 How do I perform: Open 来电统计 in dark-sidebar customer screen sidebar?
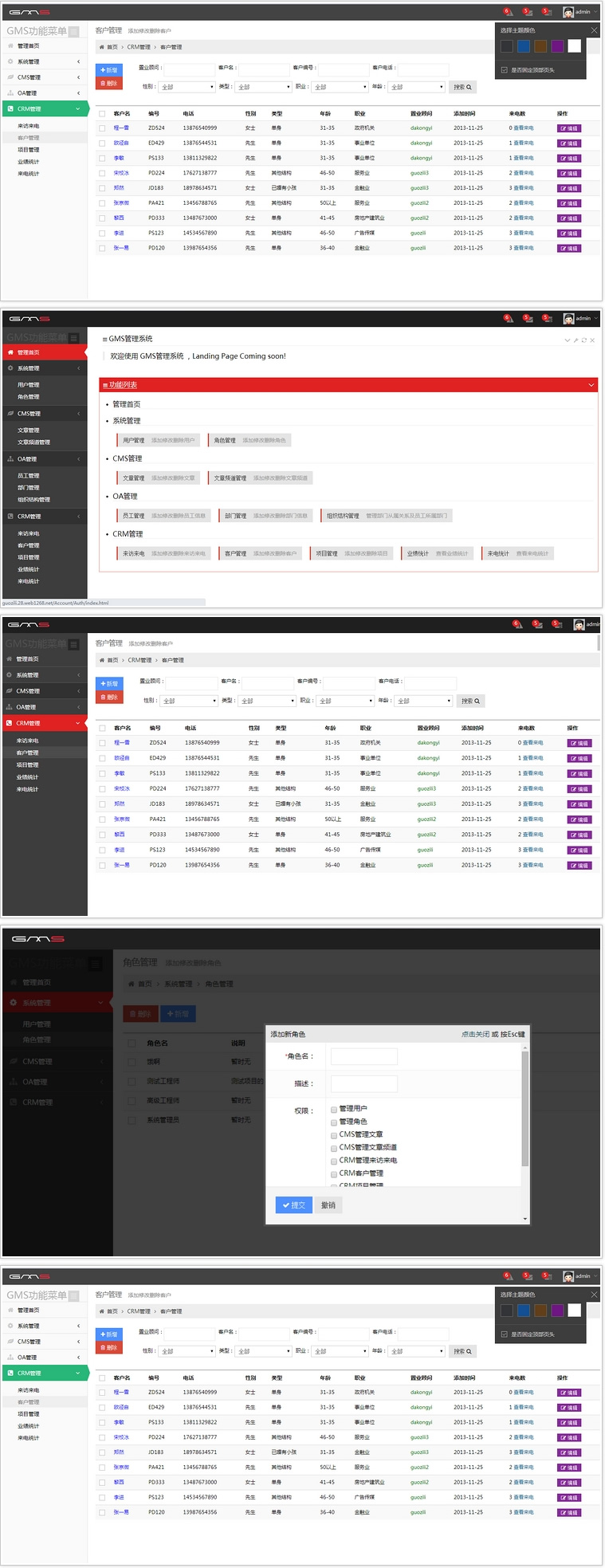pos(28,789)
